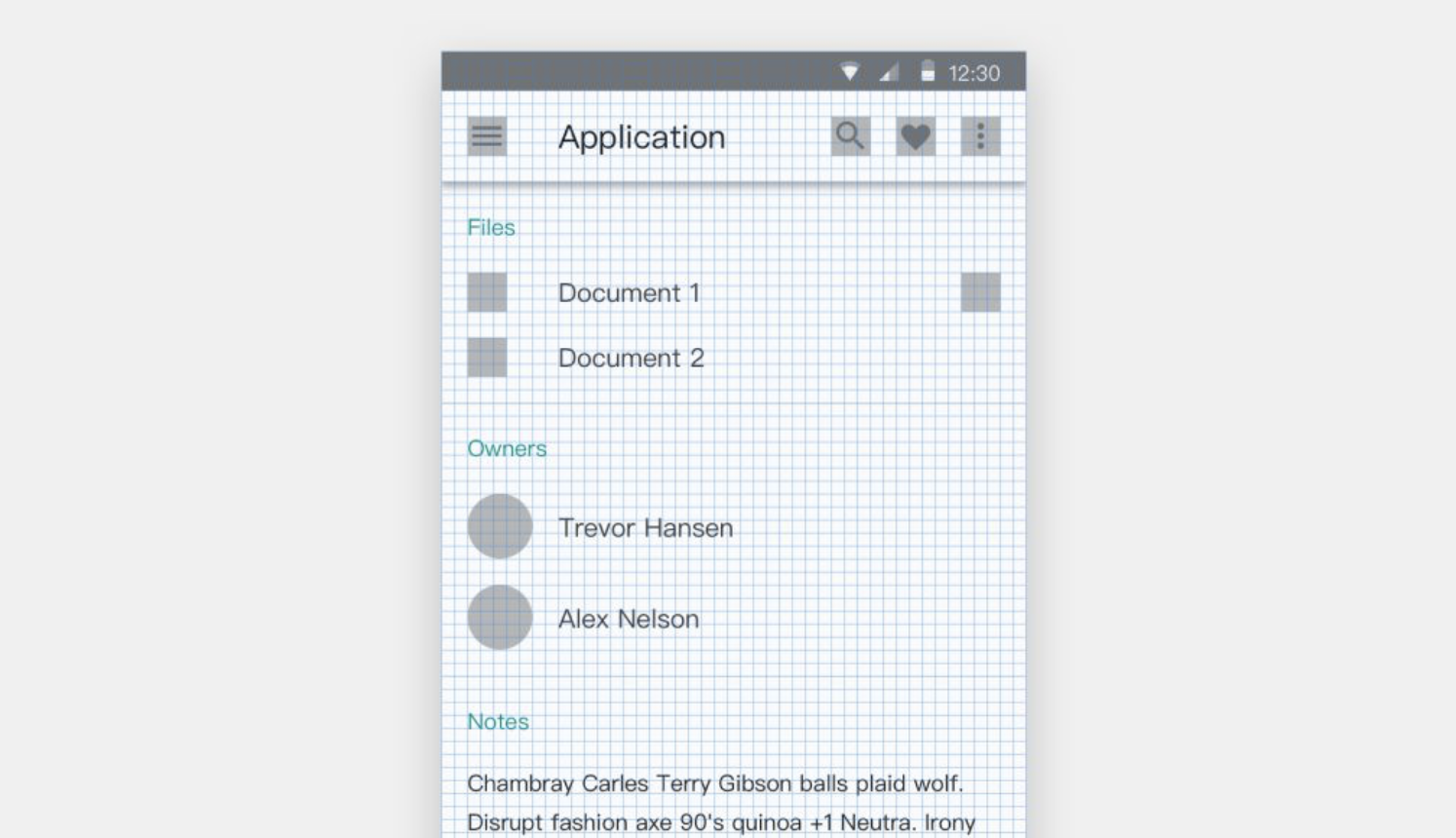
Task: Click the Notes section header
Action: [498, 722]
